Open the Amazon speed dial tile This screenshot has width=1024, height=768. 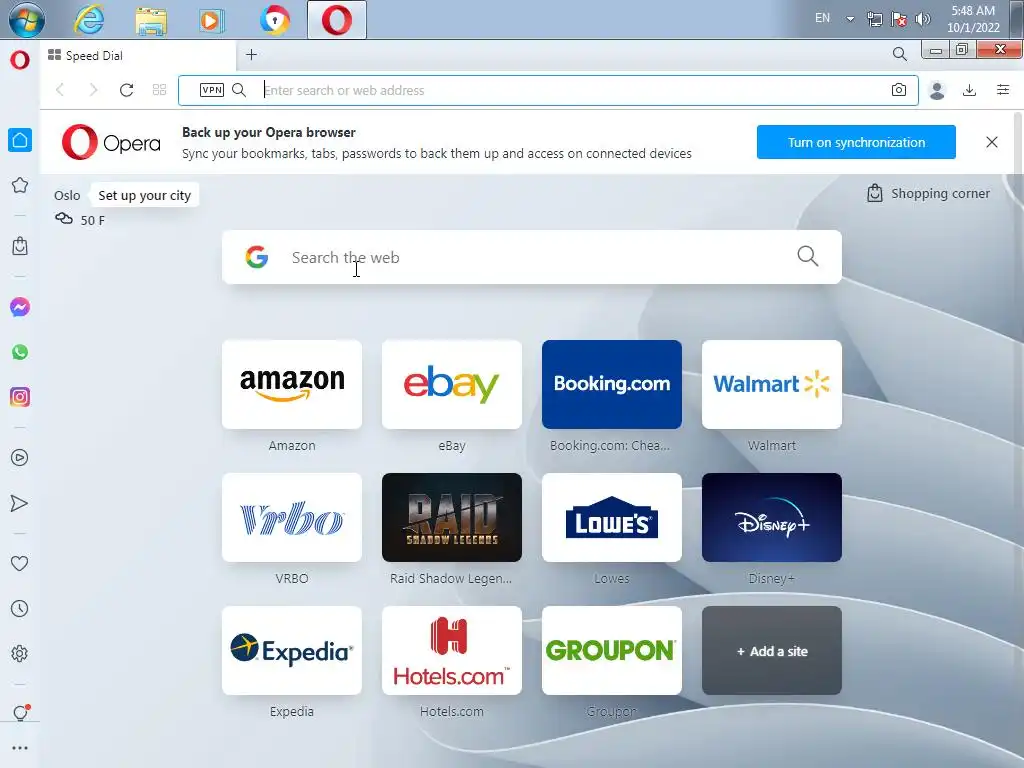292,385
